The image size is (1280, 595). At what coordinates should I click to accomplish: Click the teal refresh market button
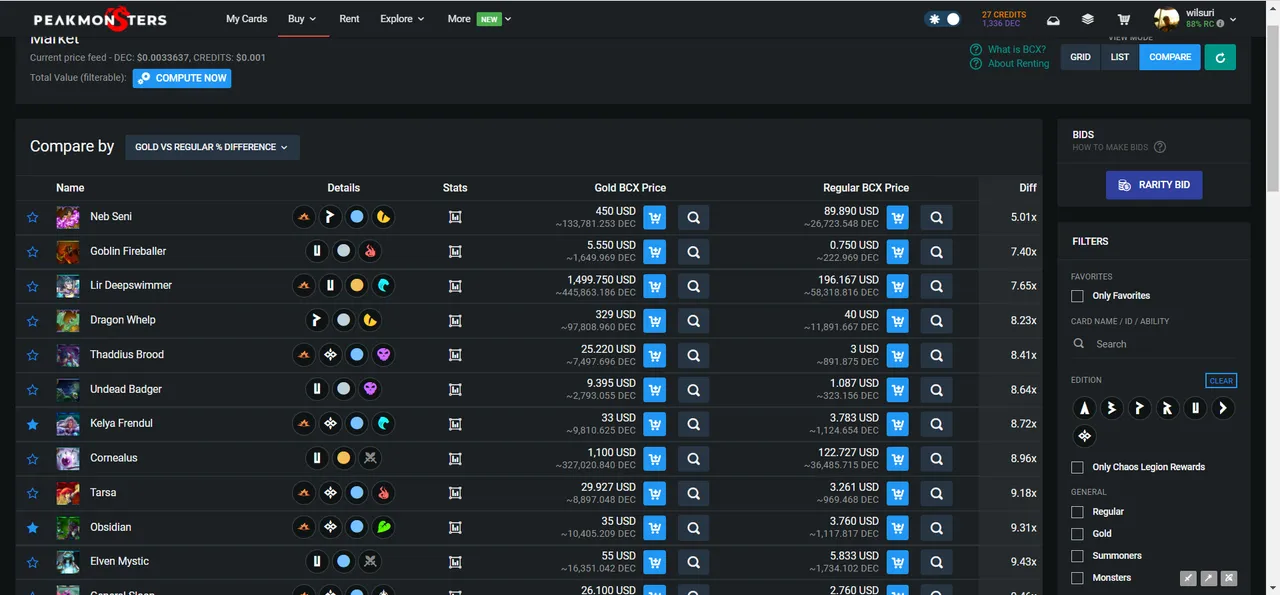1220,57
